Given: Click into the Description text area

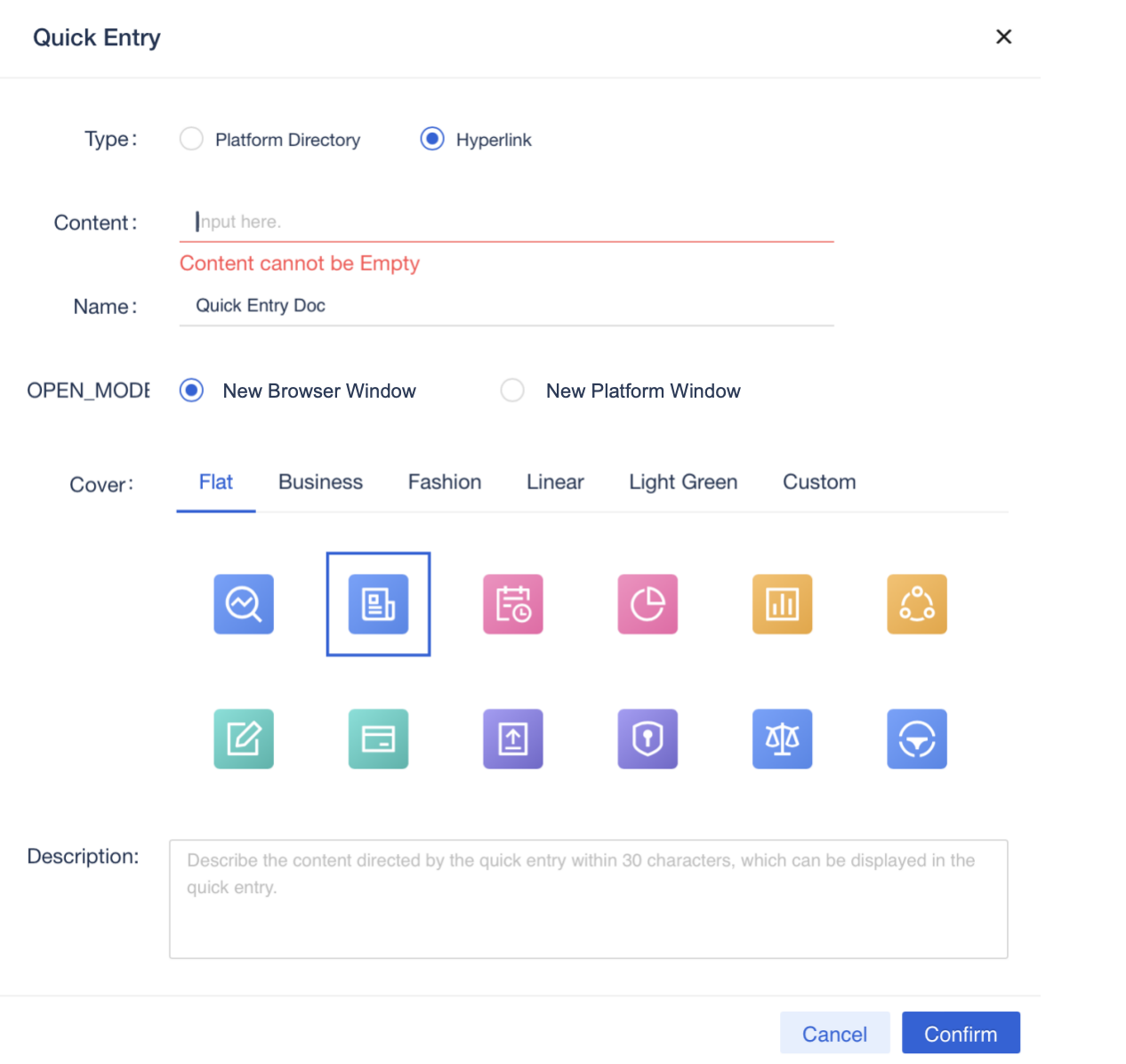Looking at the screenshot, I should click(588, 899).
